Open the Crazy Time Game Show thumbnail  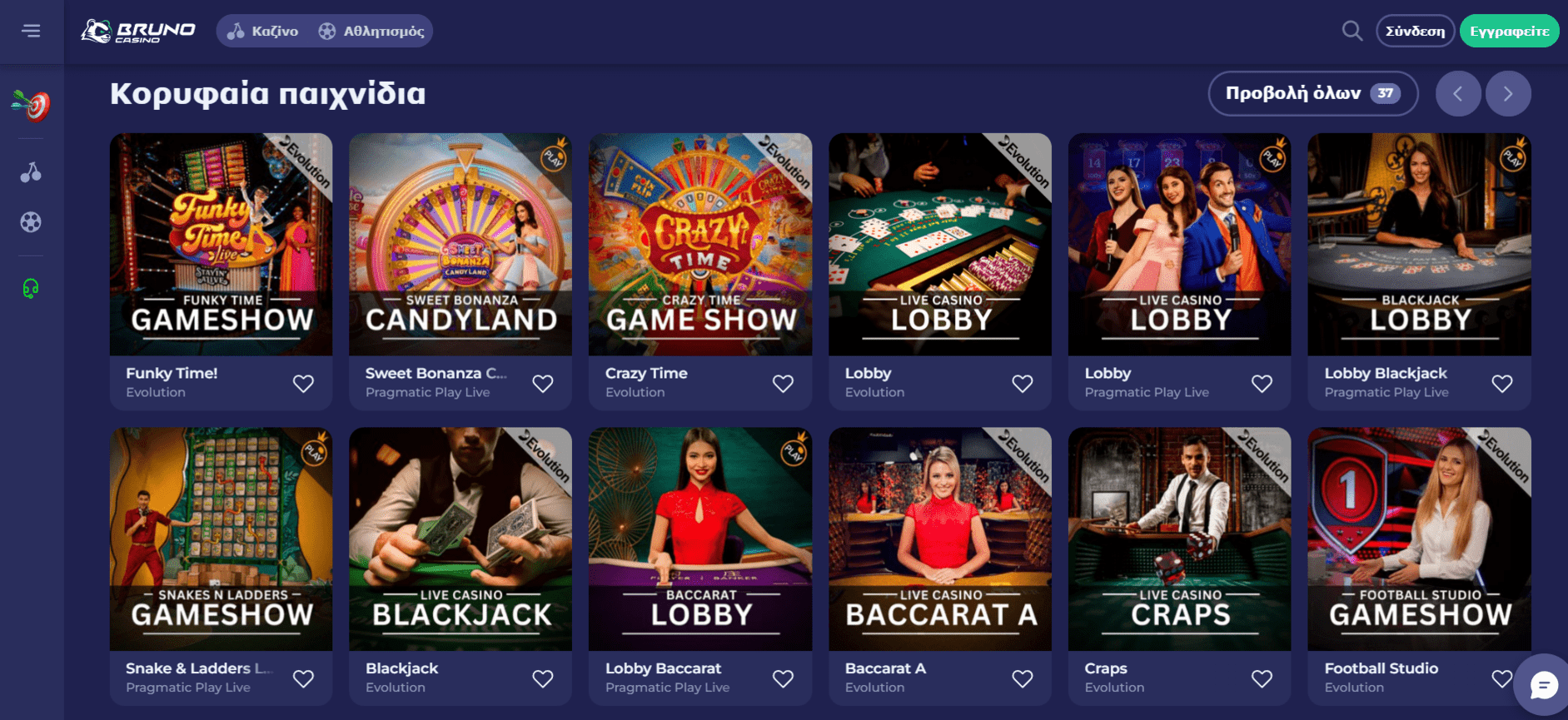pyautogui.click(x=700, y=245)
